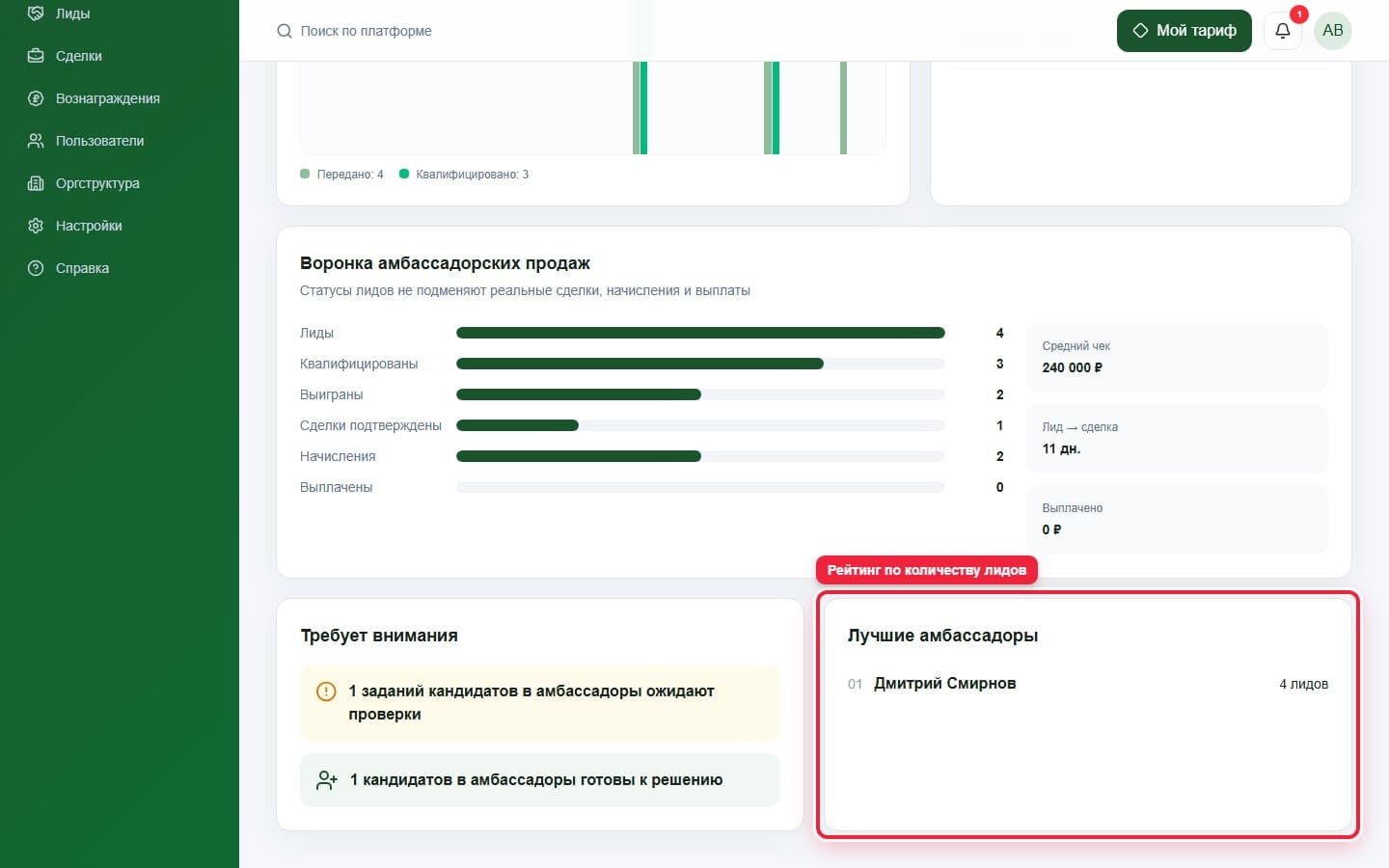
Task: Click the red notification badge
Action: pos(1298,14)
